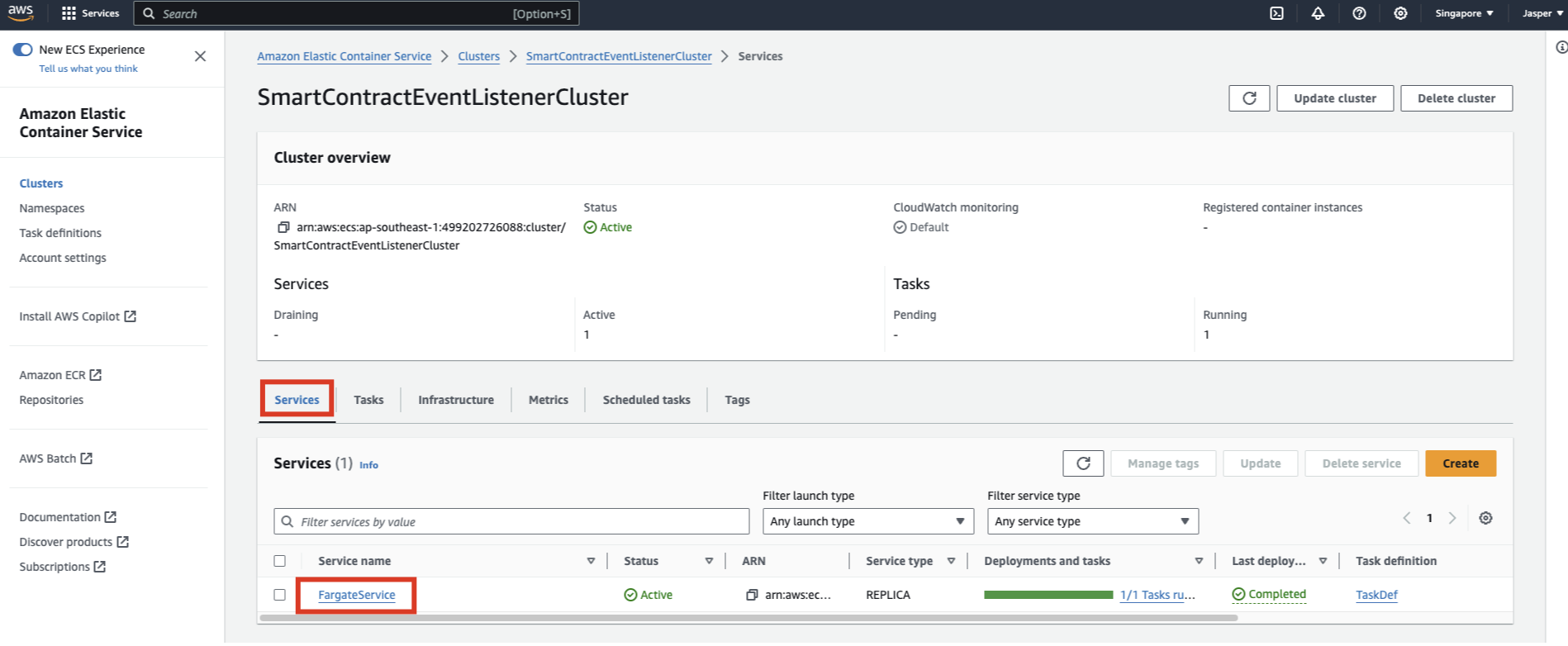Open the Singapore region dropdown
The height and width of the screenshot is (646, 1568).
[x=1464, y=13]
